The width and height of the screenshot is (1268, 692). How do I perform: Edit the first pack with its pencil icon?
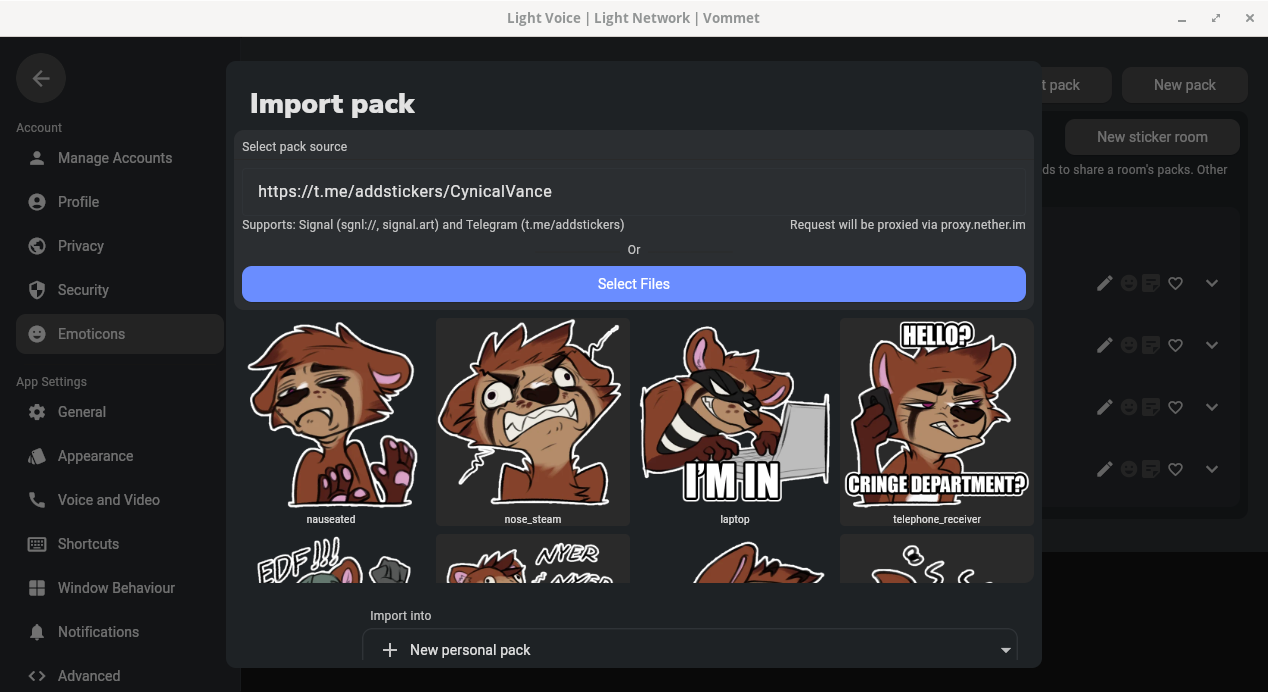click(x=1105, y=283)
